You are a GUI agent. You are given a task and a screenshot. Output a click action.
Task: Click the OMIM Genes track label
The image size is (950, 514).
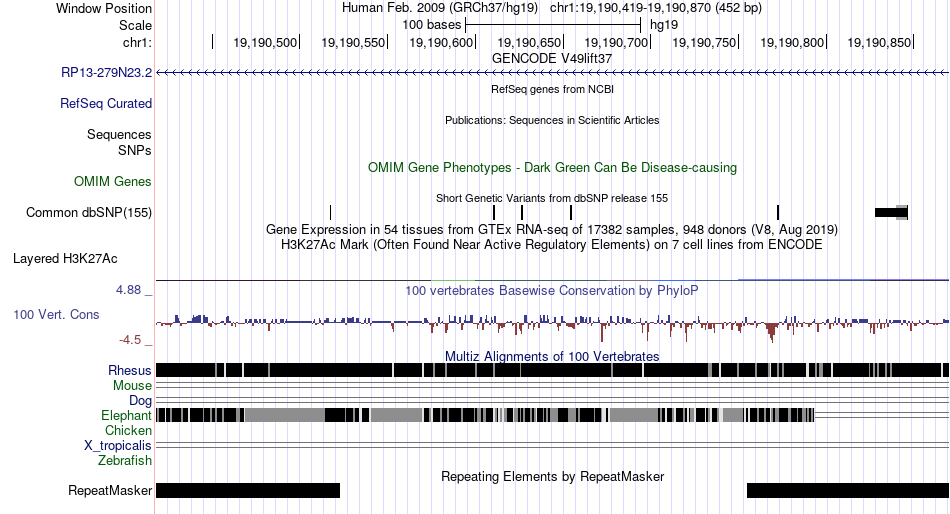(x=113, y=181)
